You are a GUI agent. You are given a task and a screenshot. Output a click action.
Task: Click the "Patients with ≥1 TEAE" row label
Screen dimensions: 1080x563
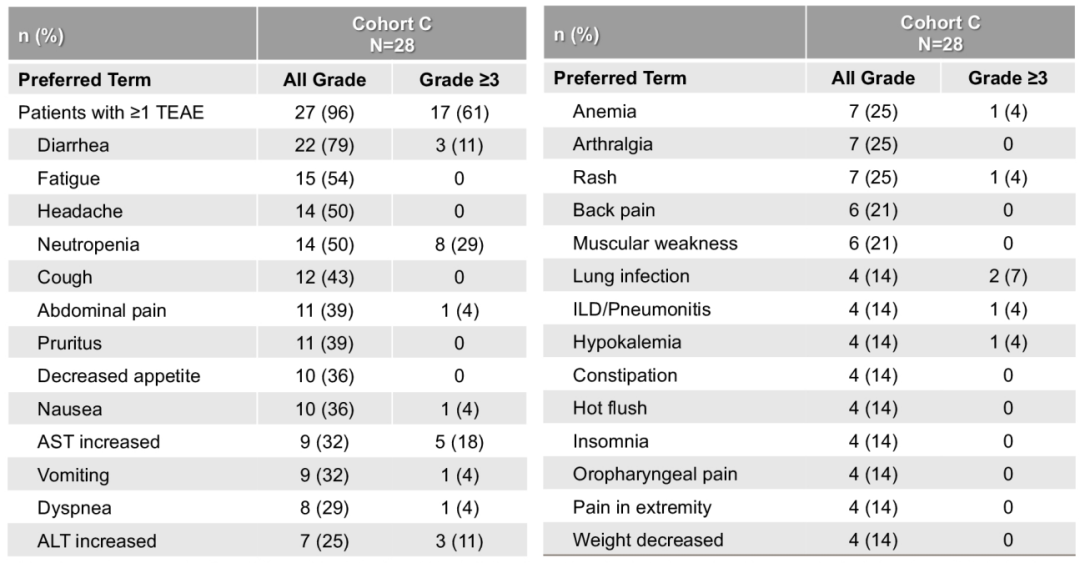coord(111,112)
